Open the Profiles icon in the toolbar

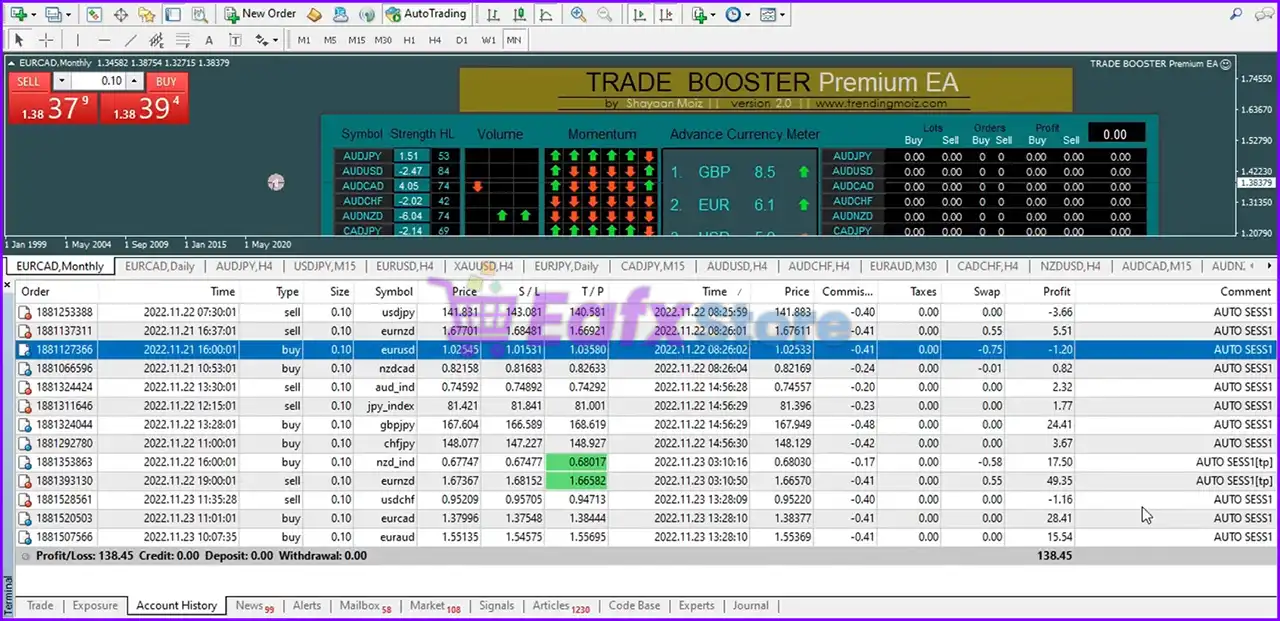click(53, 15)
